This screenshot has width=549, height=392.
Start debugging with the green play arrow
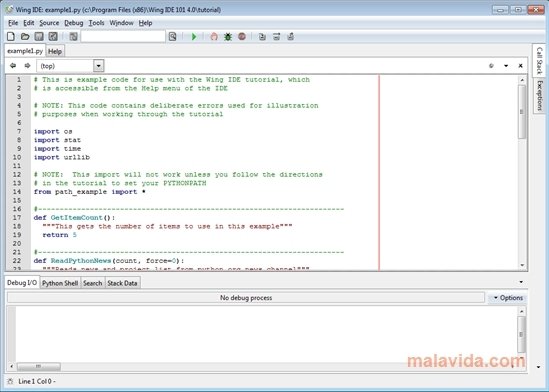[x=194, y=36]
